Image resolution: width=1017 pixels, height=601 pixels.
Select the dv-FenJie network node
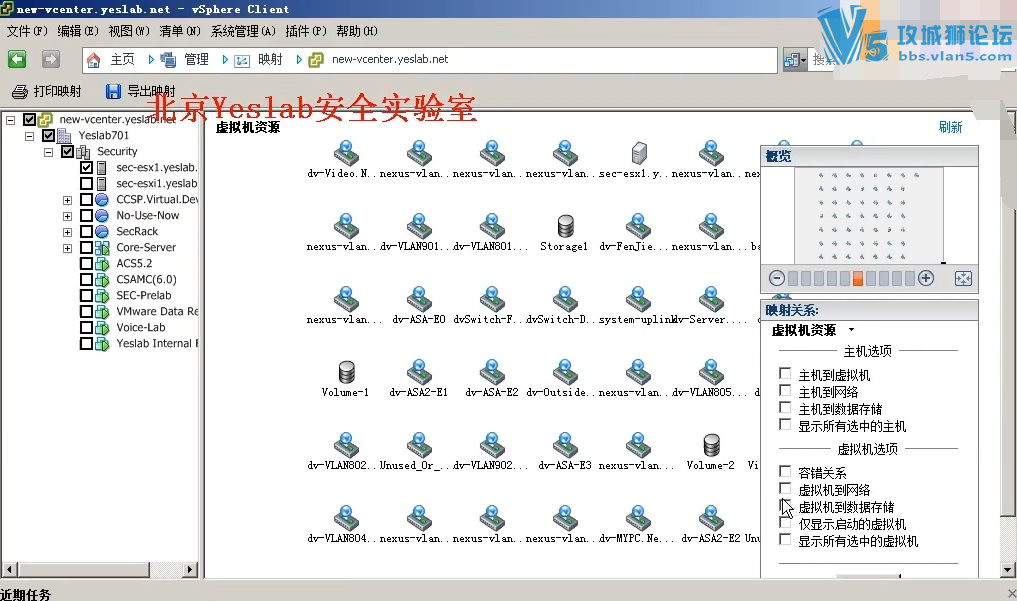tap(638, 226)
